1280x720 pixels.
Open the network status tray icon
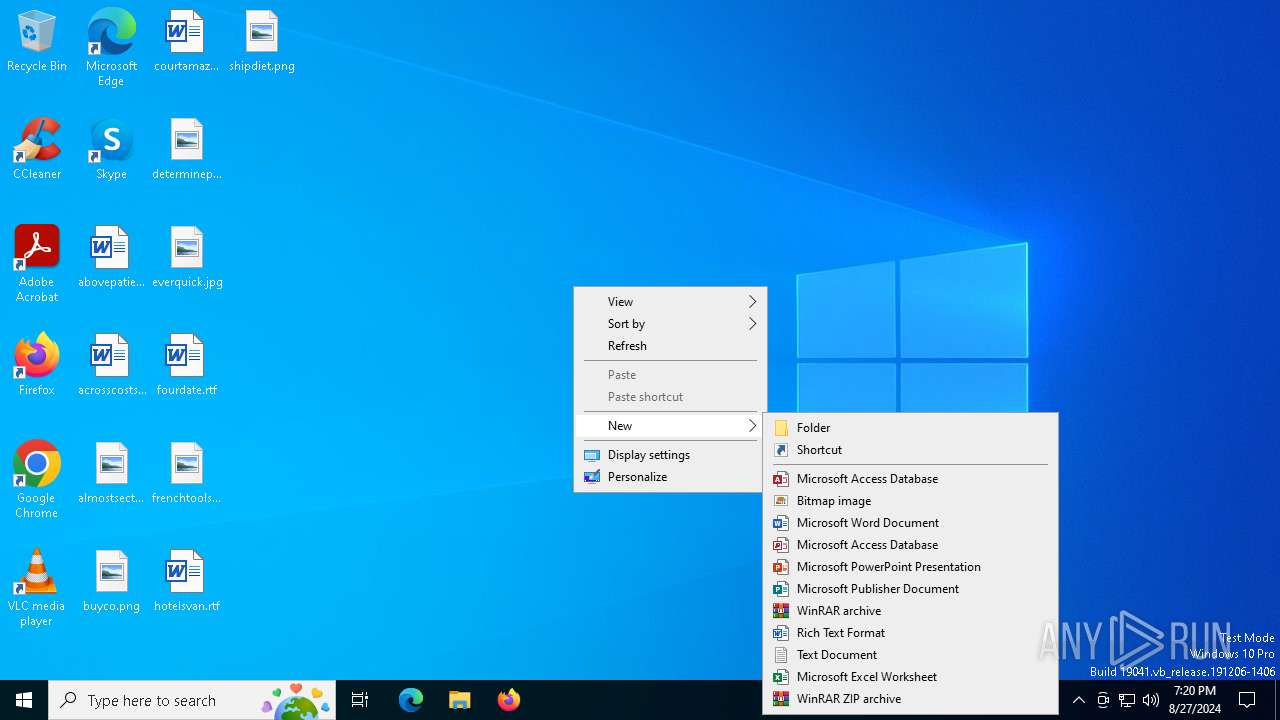(1127, 700)
